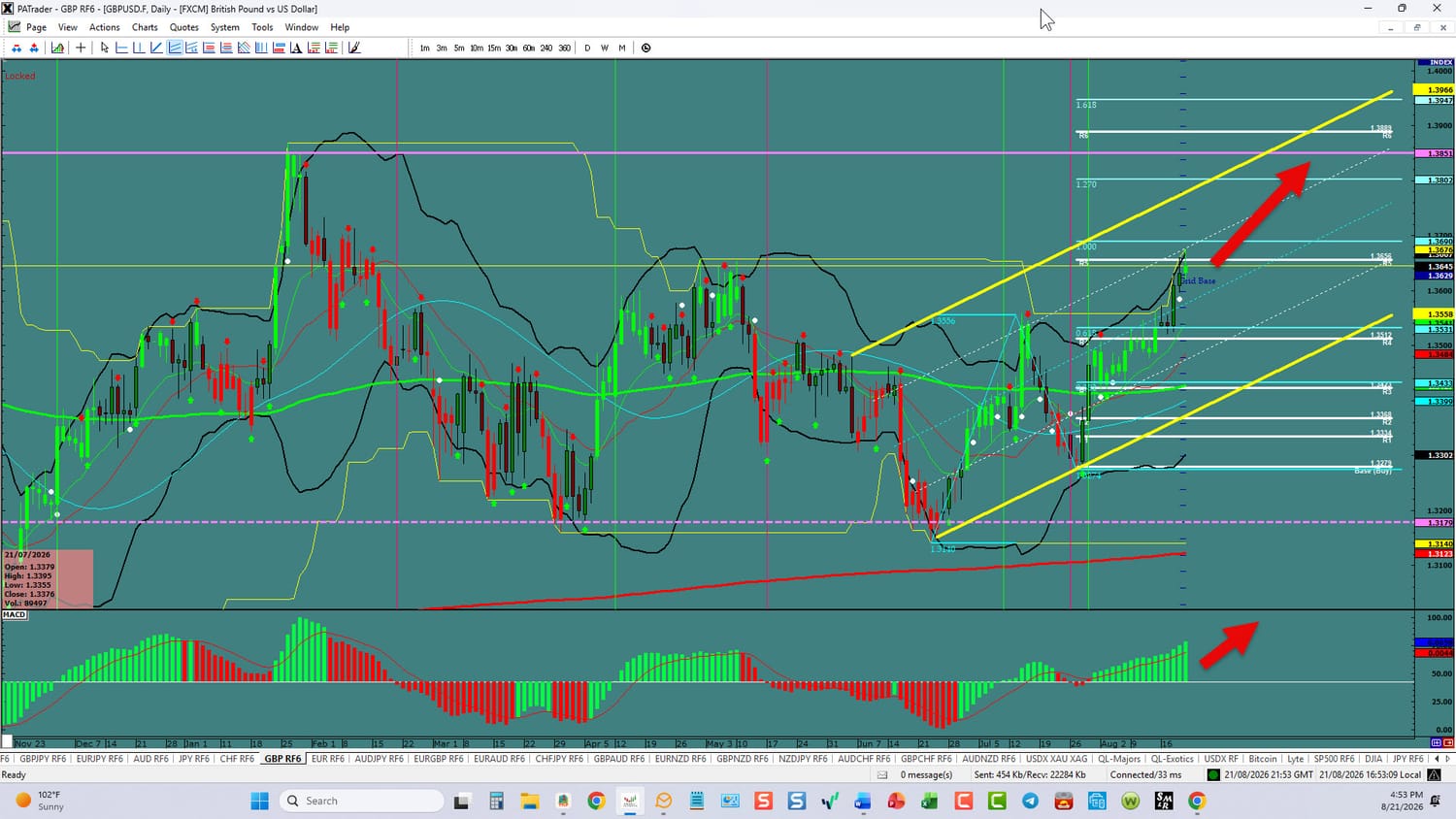This screenshot has height=819, width=1456.
Task: Switch to the GBPJPY RF6 tab
Action: click(43, 759)
